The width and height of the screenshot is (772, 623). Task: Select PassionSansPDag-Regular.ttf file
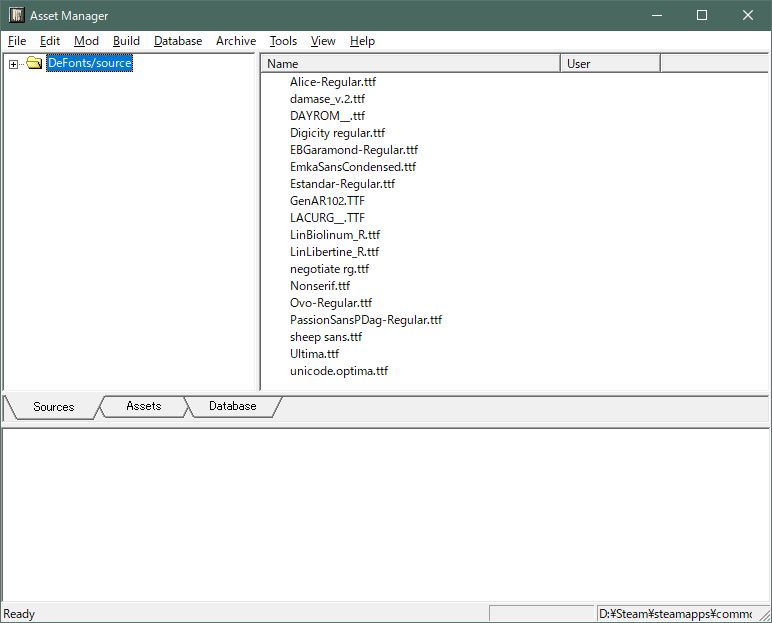pyautogui.click(x=365, y=320)
